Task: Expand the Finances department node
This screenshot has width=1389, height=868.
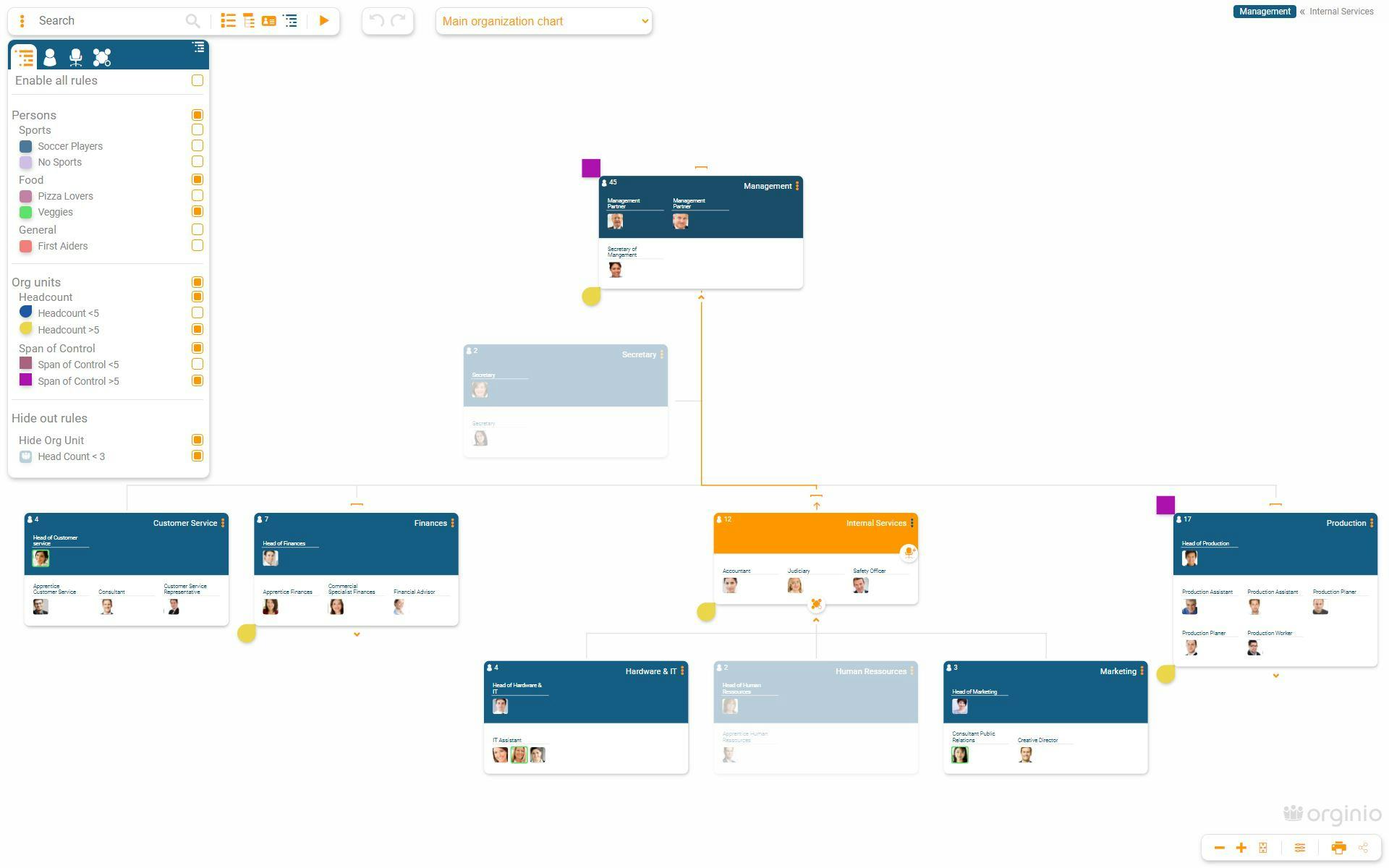Action: [x=356, y=635]
